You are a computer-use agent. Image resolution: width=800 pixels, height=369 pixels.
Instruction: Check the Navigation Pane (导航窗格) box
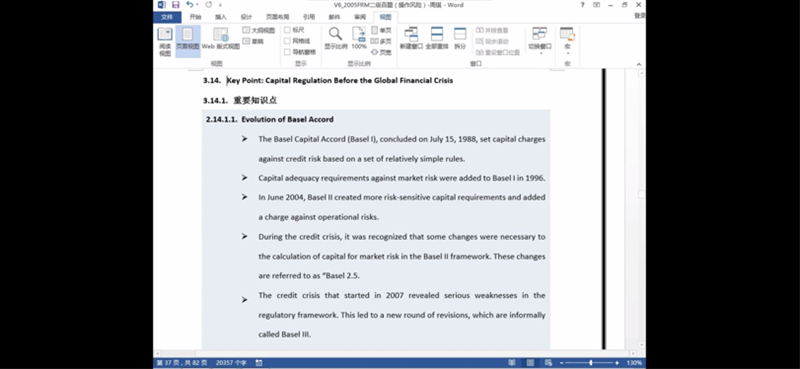pyautogui.click(x=287, y=52)
